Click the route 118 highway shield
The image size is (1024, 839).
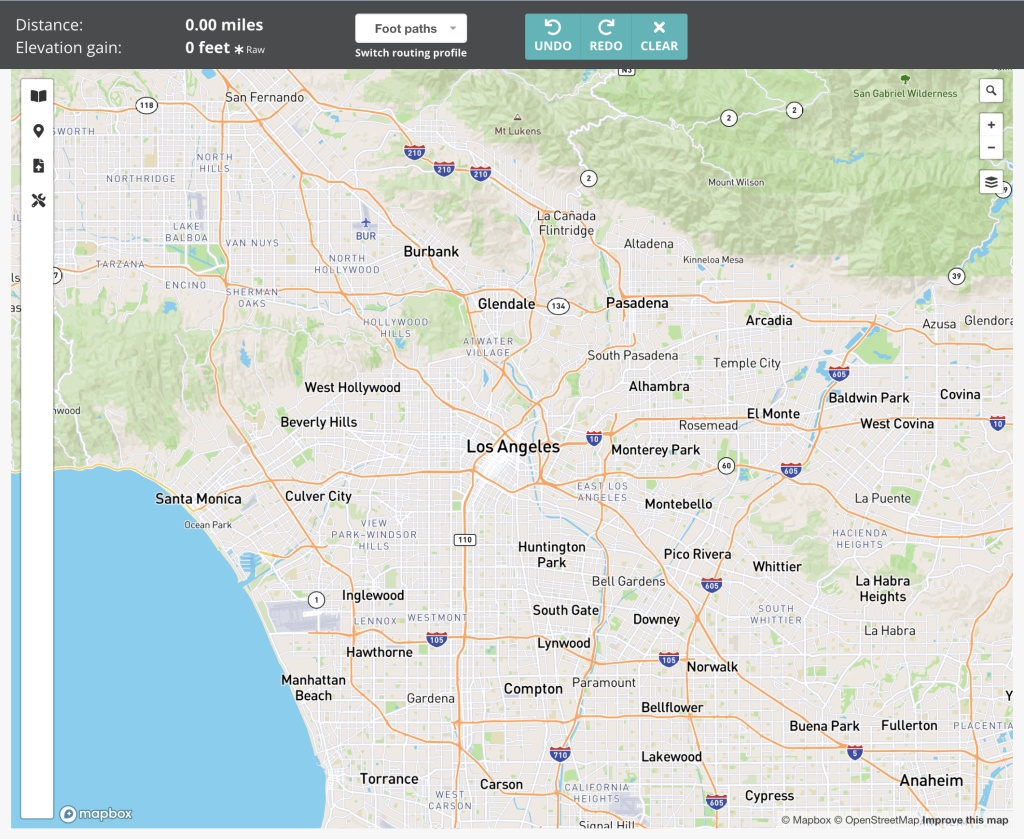(146, 105)
